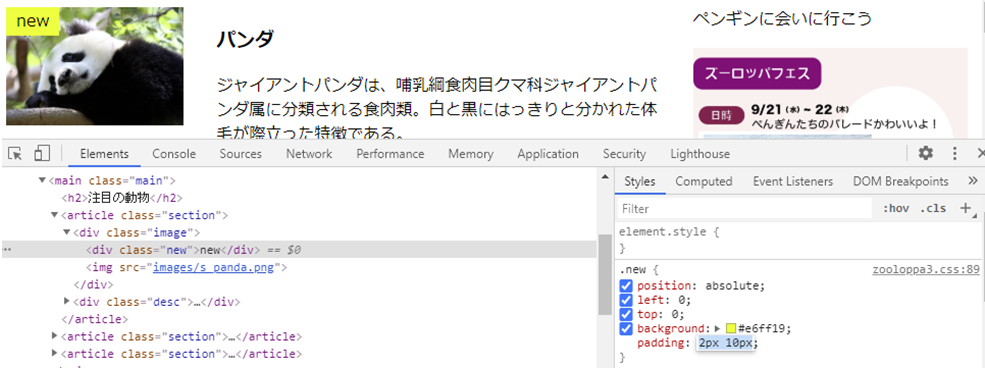Select the closing </article> tag row

coord(95,319)
